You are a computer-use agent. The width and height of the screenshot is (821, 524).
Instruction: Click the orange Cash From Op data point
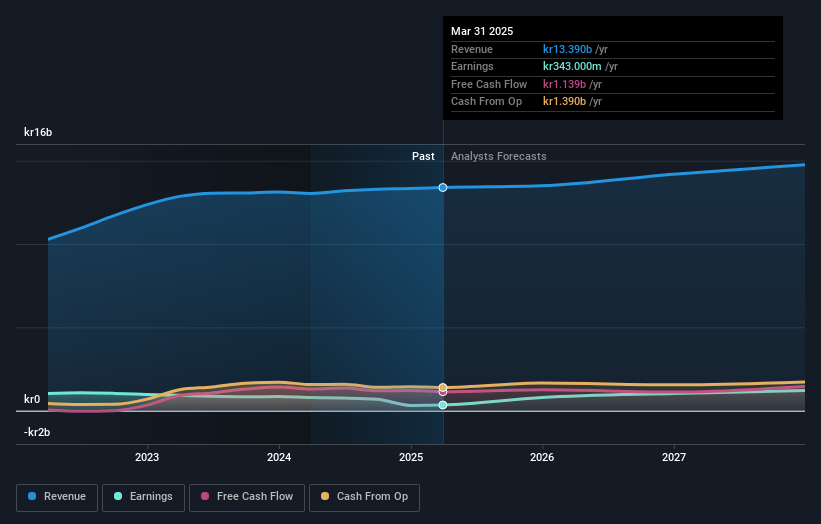point(443,387)
